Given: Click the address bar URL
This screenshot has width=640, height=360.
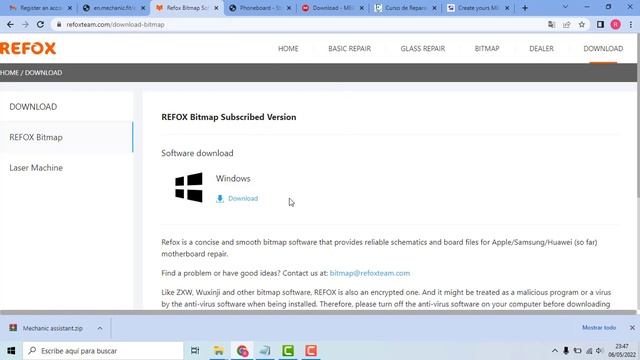Looking at the screenshot, I should click(116, 24).
